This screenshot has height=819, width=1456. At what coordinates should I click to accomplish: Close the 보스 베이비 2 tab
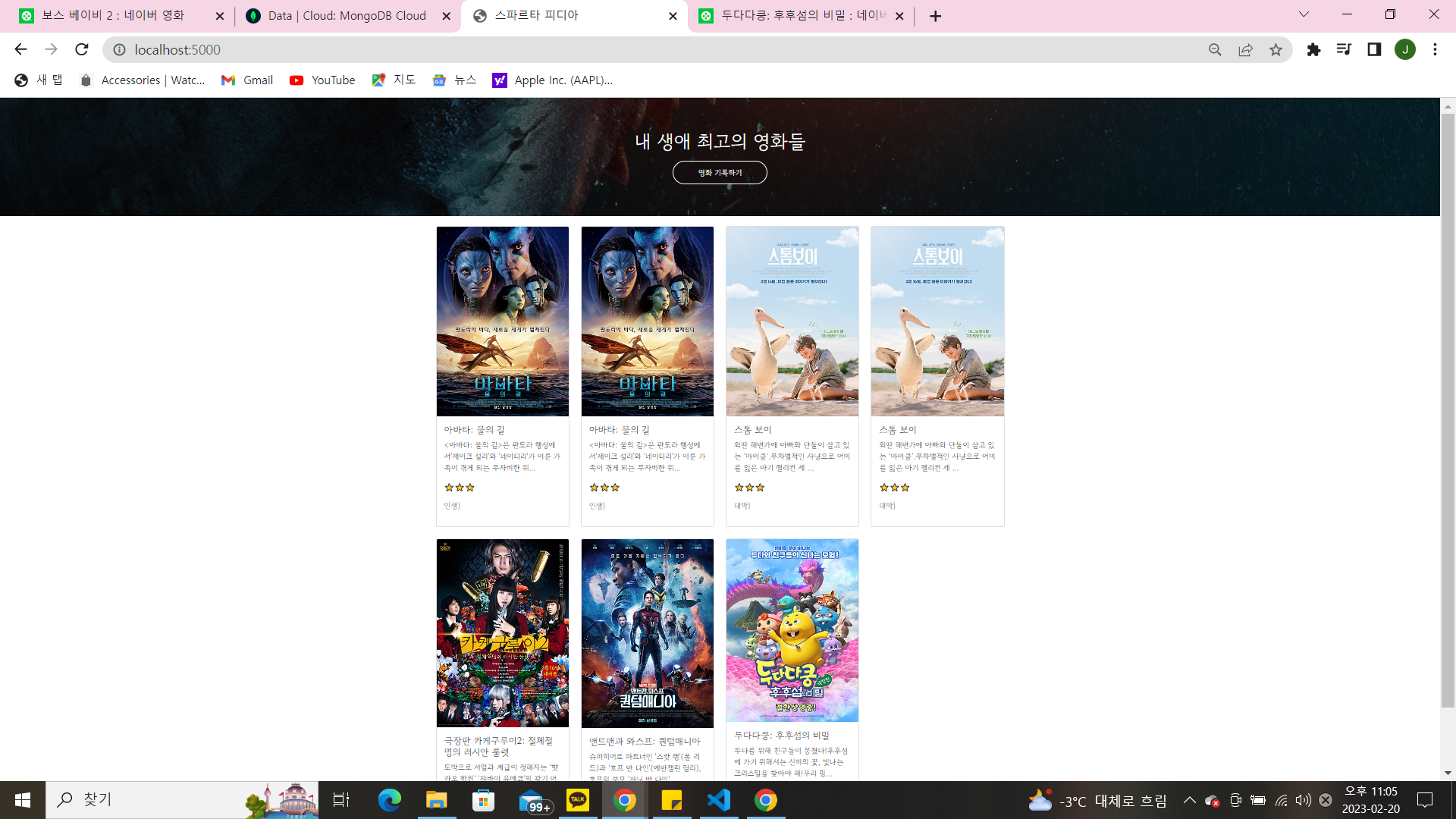tap(220, 16)
